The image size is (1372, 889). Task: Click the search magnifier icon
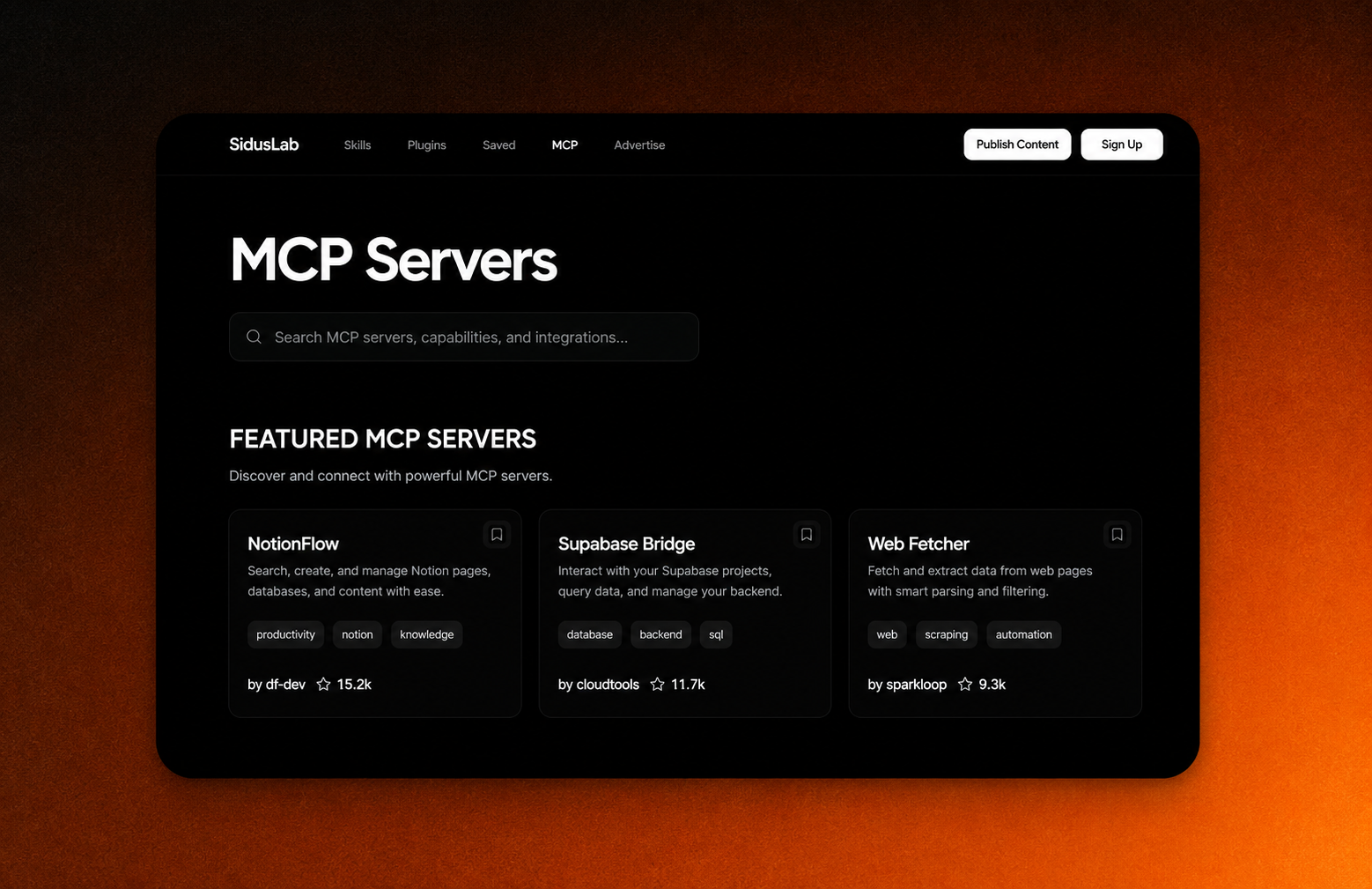point(254,337)
